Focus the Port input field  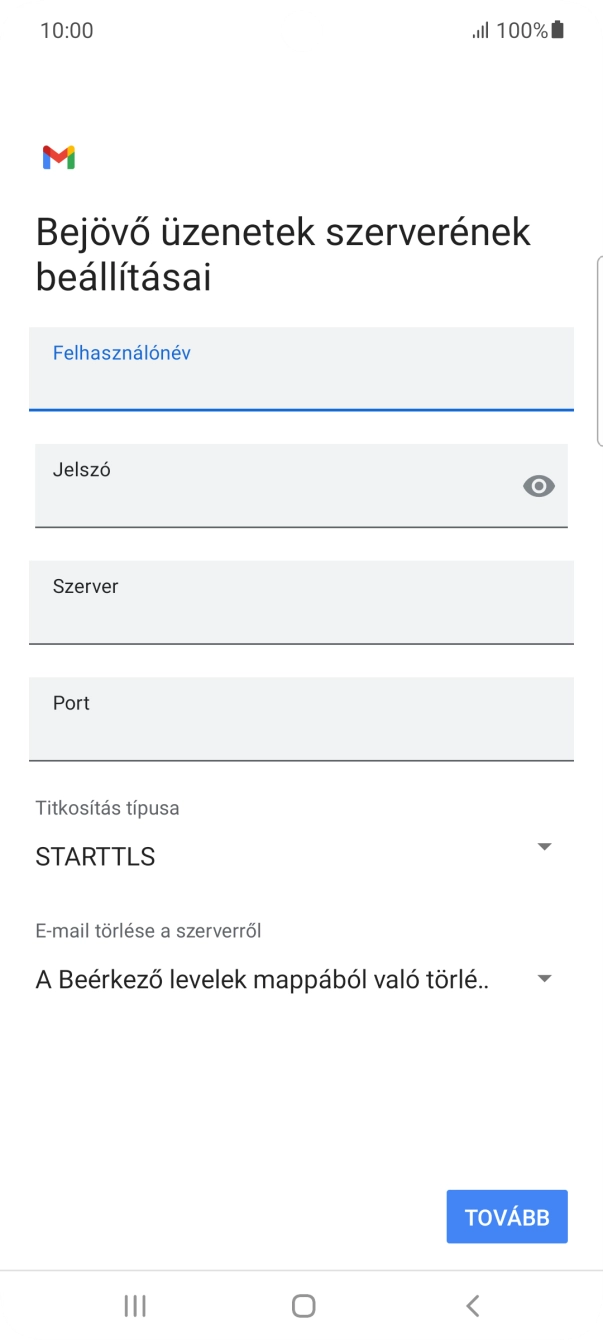300,719
